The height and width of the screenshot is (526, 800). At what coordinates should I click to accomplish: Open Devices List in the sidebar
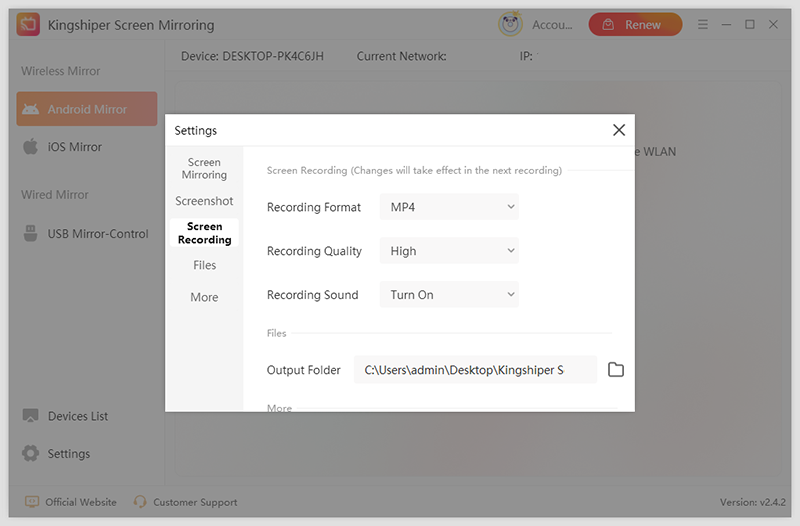[x=65, y=416]
